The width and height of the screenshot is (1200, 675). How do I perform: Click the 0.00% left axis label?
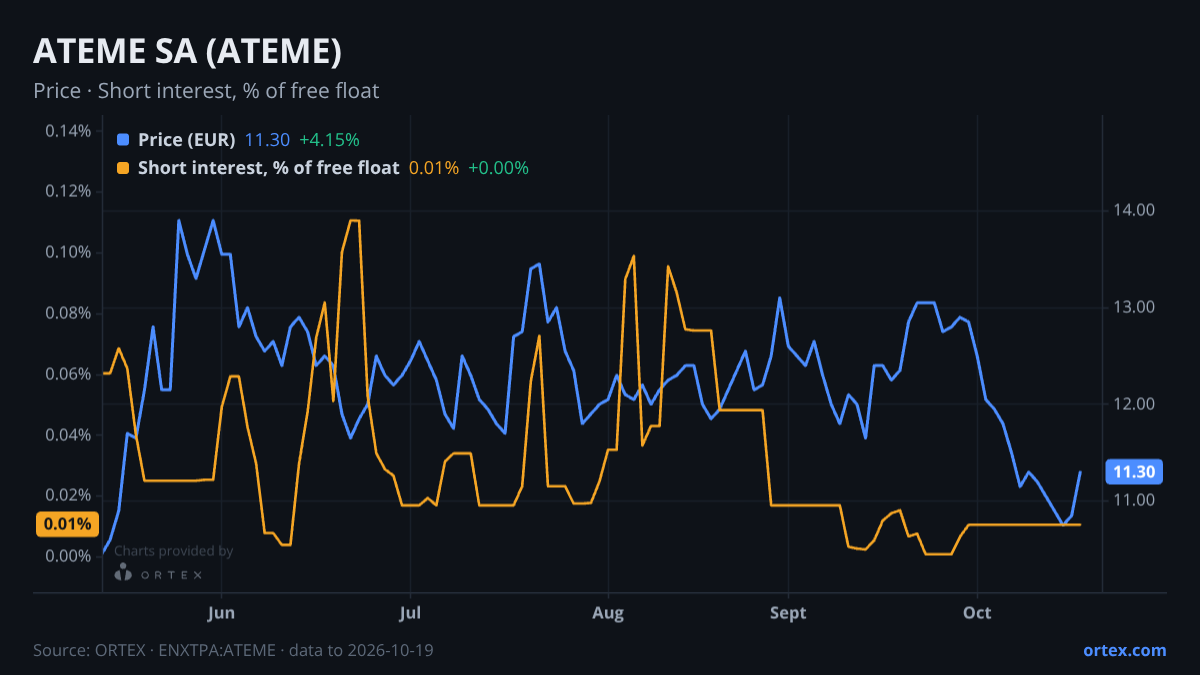(68, 556)
